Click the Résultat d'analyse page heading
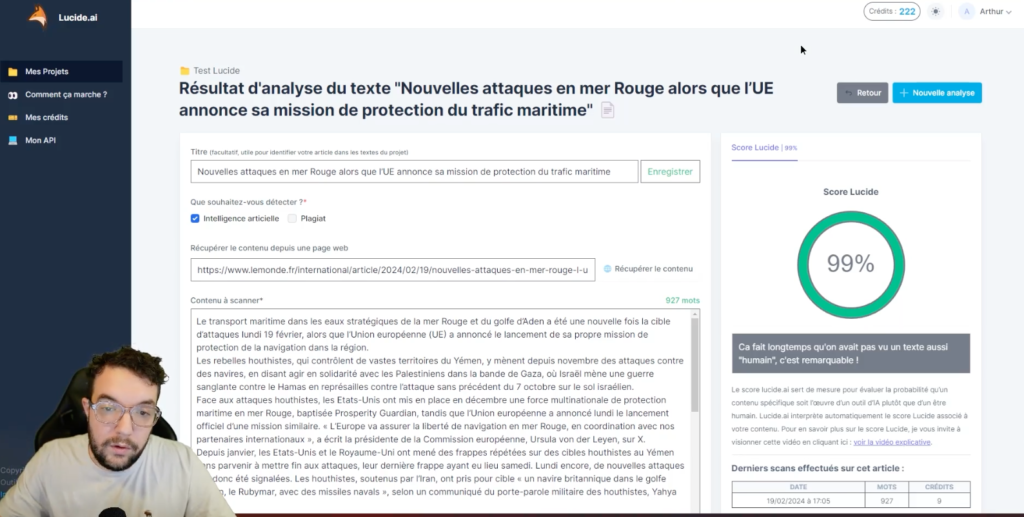This screenshot has width=1024, height=517. [476, 99]
